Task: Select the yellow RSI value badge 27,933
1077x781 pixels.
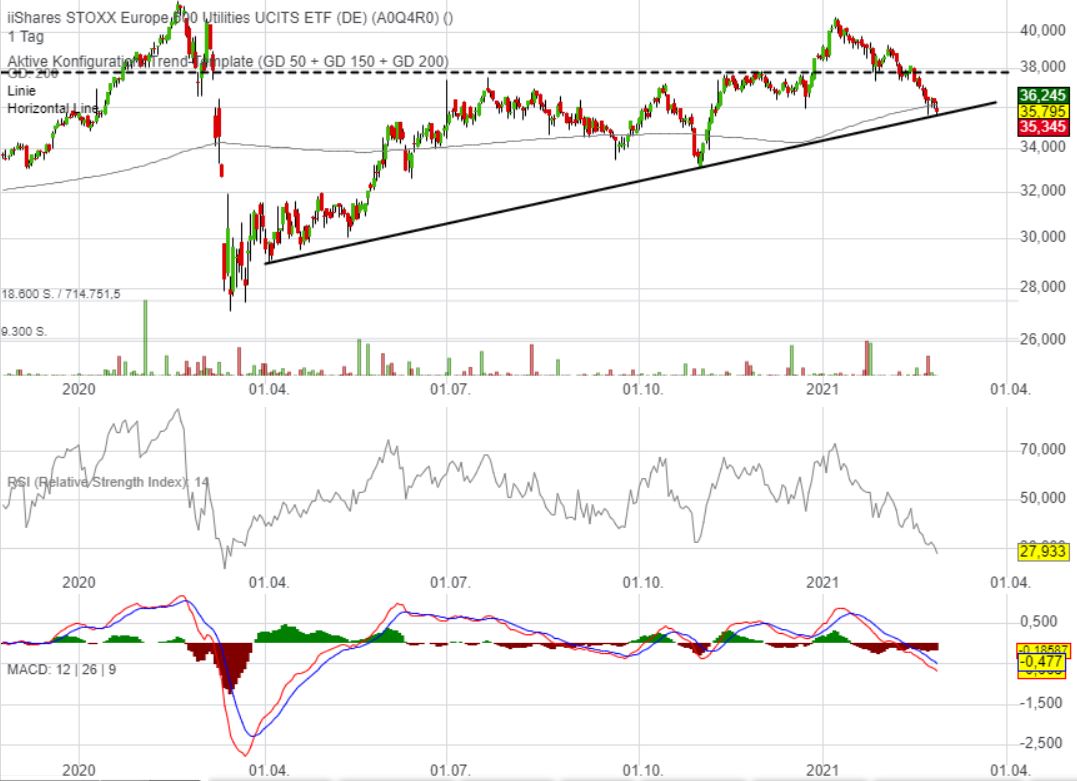Action: [1042, 552]
